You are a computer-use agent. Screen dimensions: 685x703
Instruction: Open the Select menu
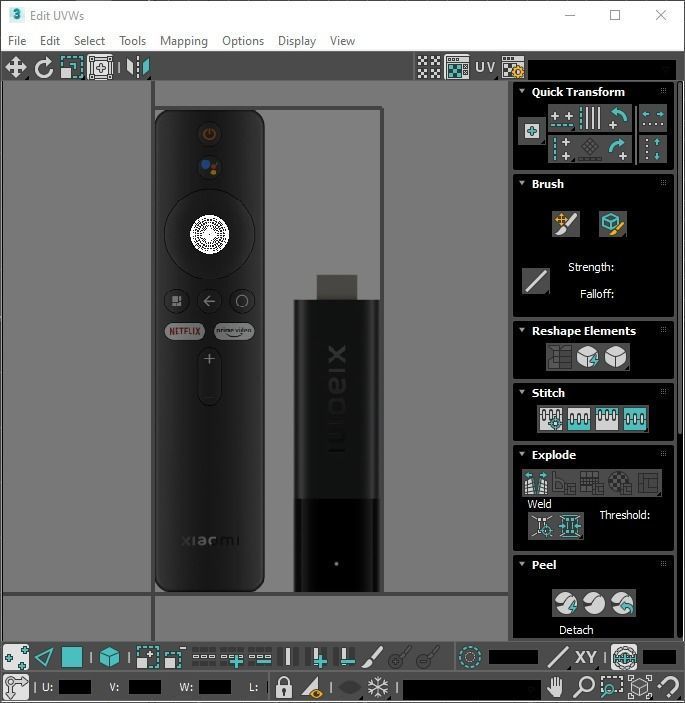coord(89,41)
